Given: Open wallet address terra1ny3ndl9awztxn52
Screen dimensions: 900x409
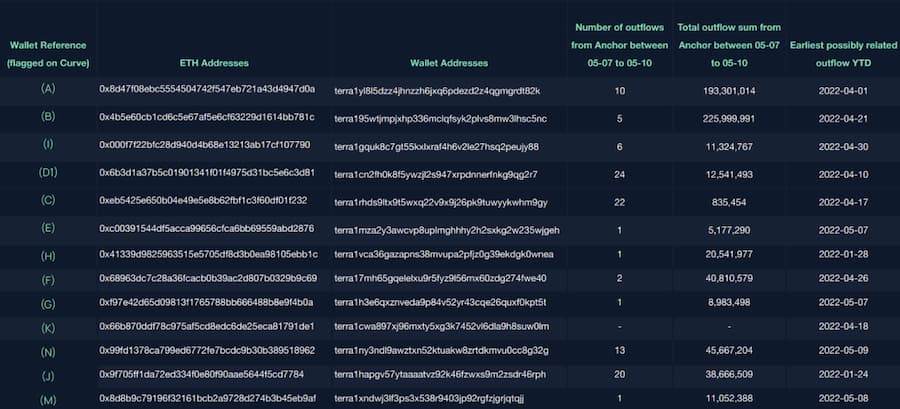Looking at the screenshot, I should coord(441,351).
